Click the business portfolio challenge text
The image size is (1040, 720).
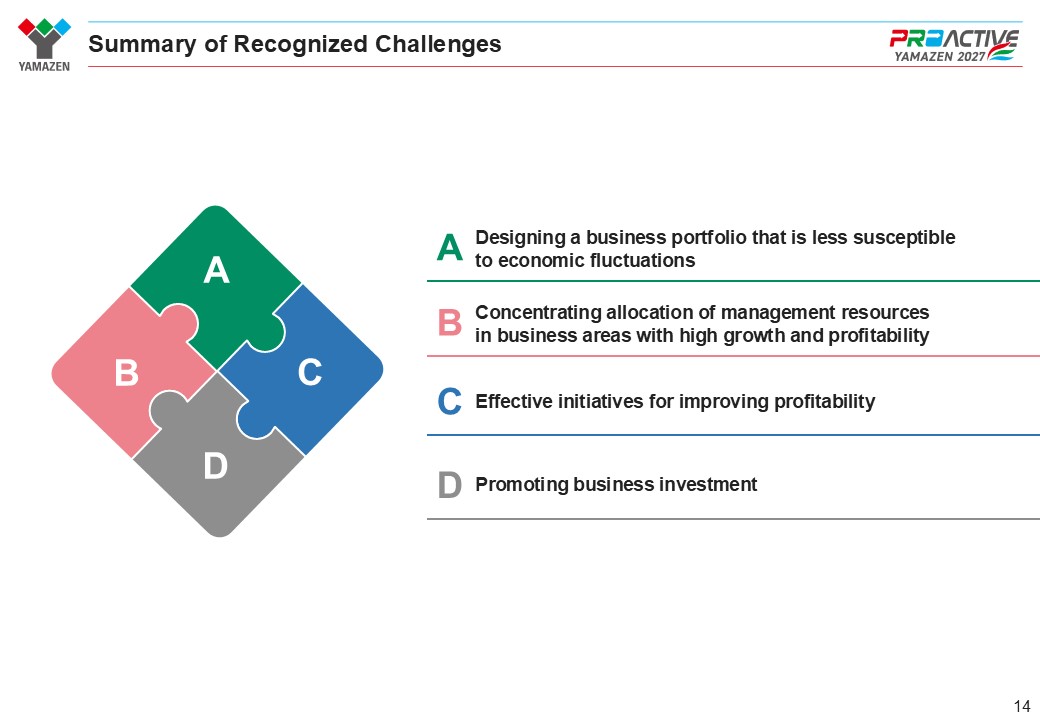point(715,249)
